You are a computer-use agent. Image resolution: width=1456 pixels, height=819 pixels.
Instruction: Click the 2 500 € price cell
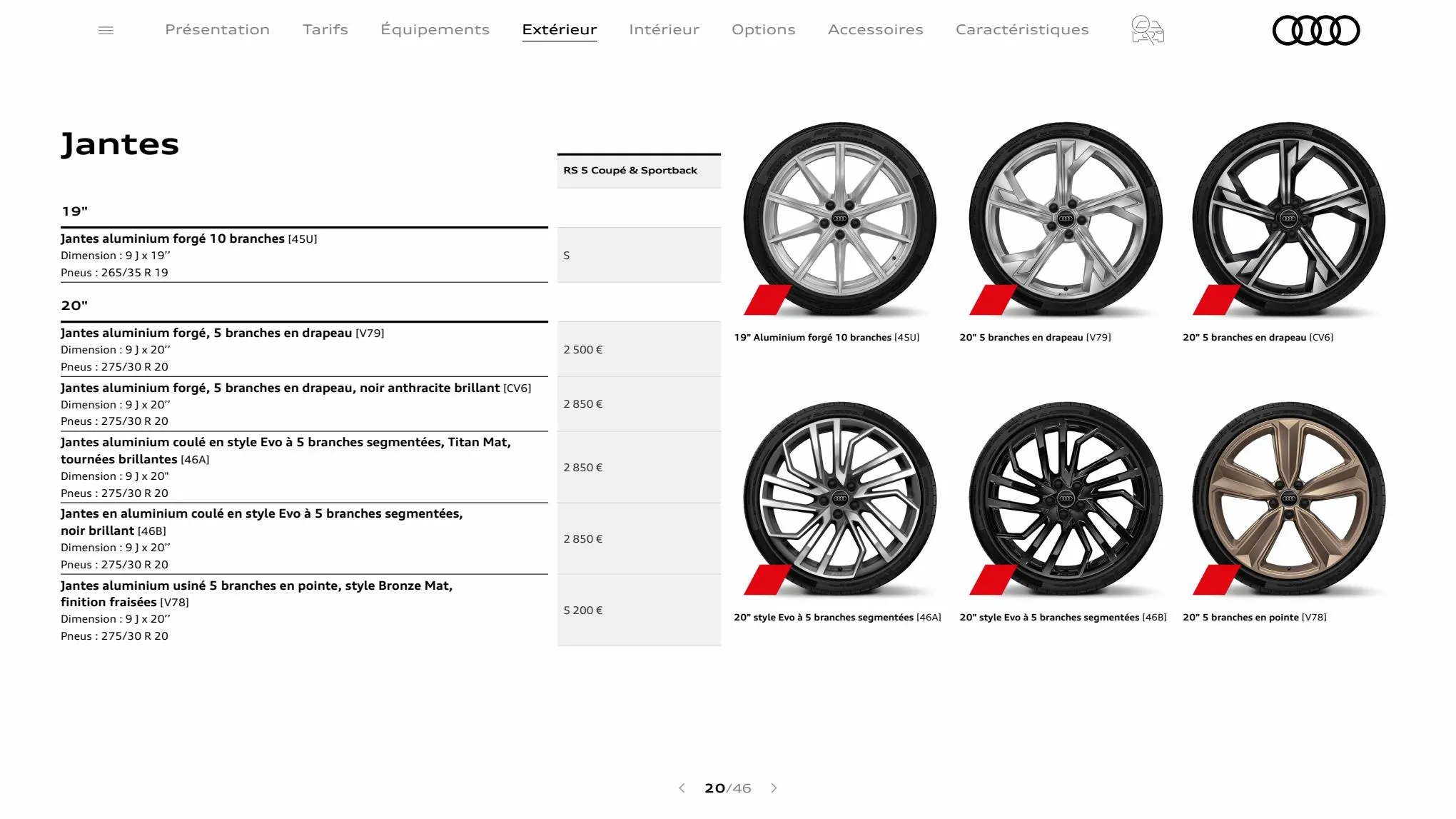[x=639, y=349]
